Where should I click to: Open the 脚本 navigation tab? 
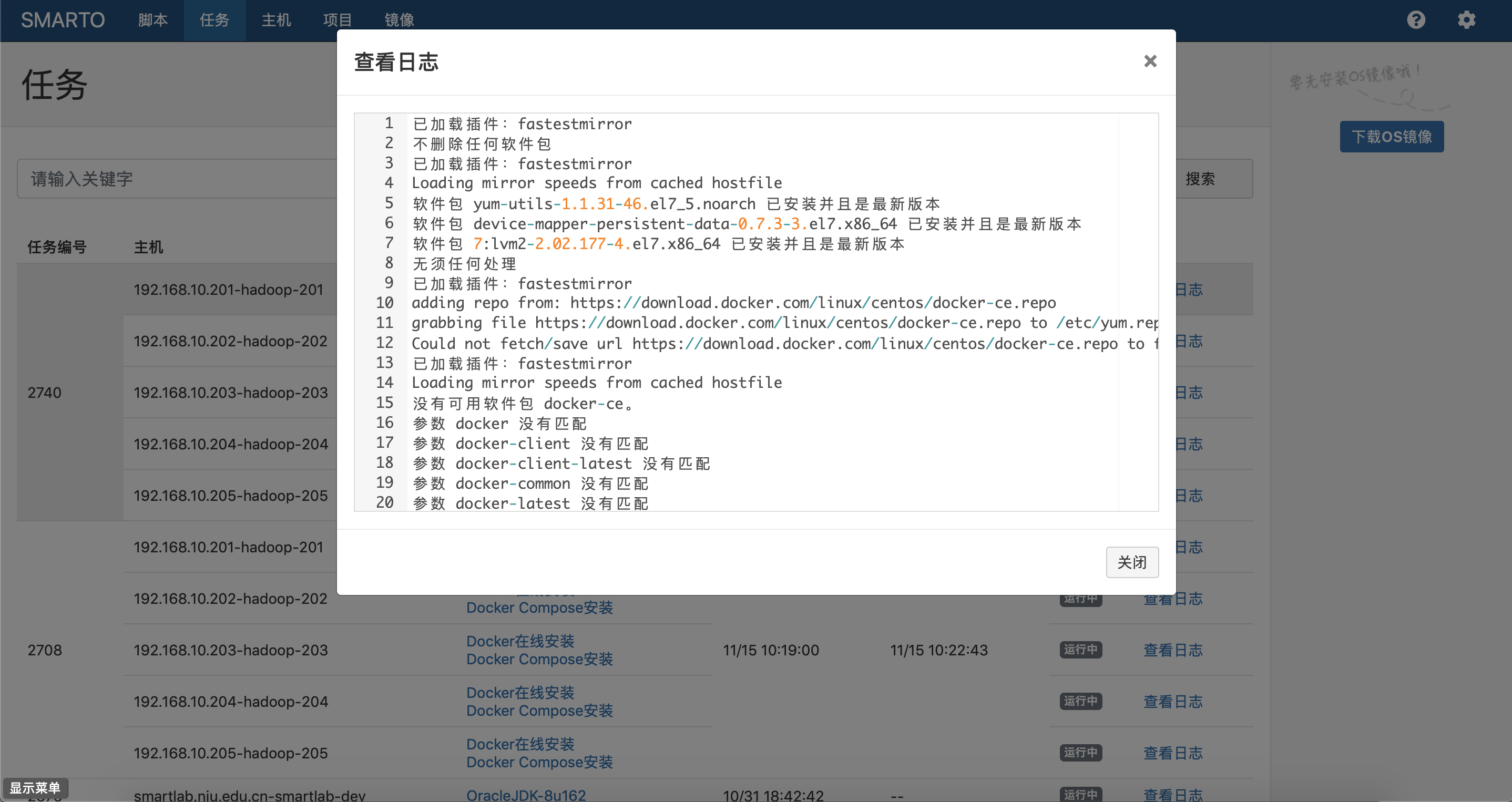(153, 20)
